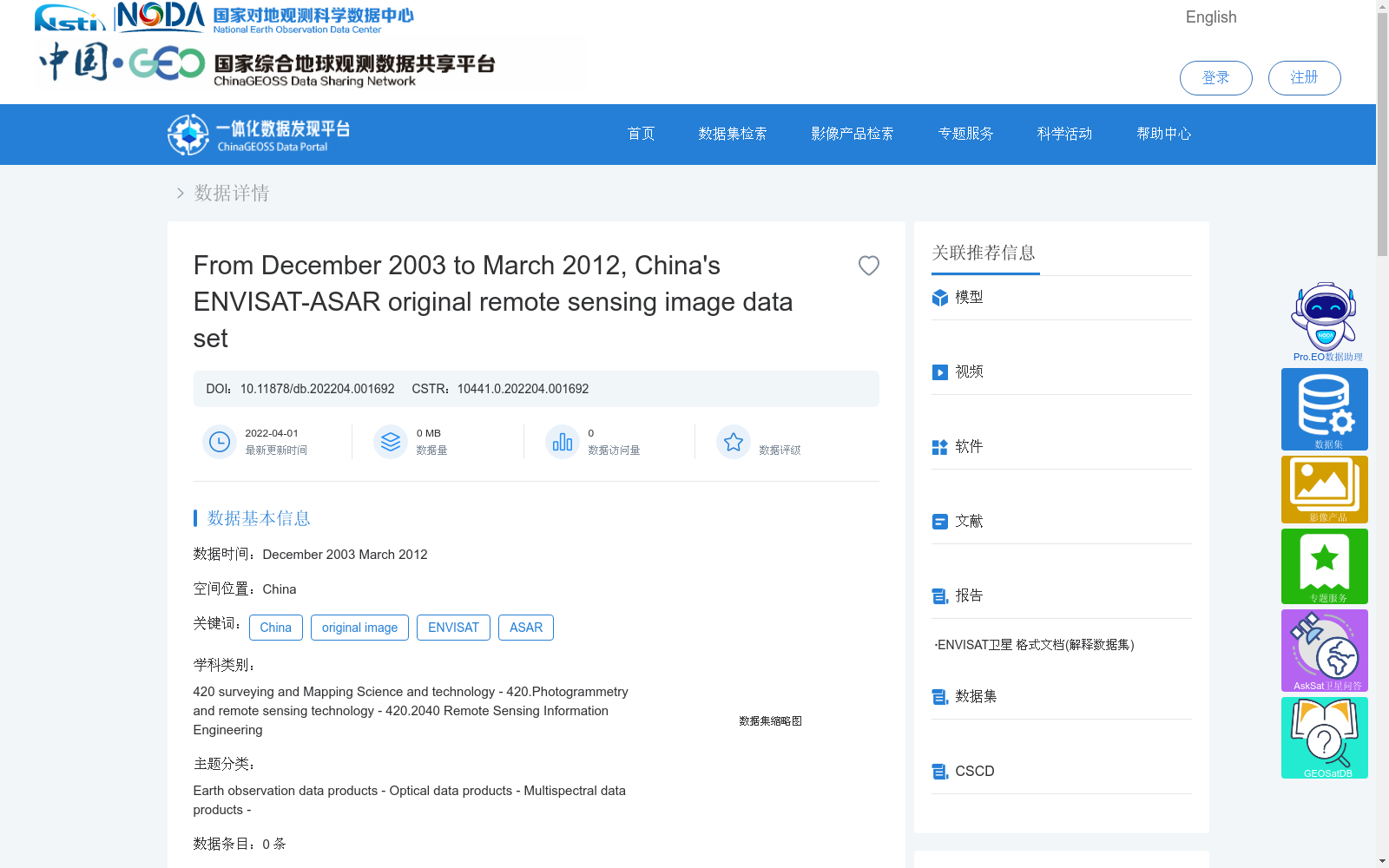The height and width of the screenshot is (868, 1389).
Task: Click the star data rating icon
Action: point(734,442)
